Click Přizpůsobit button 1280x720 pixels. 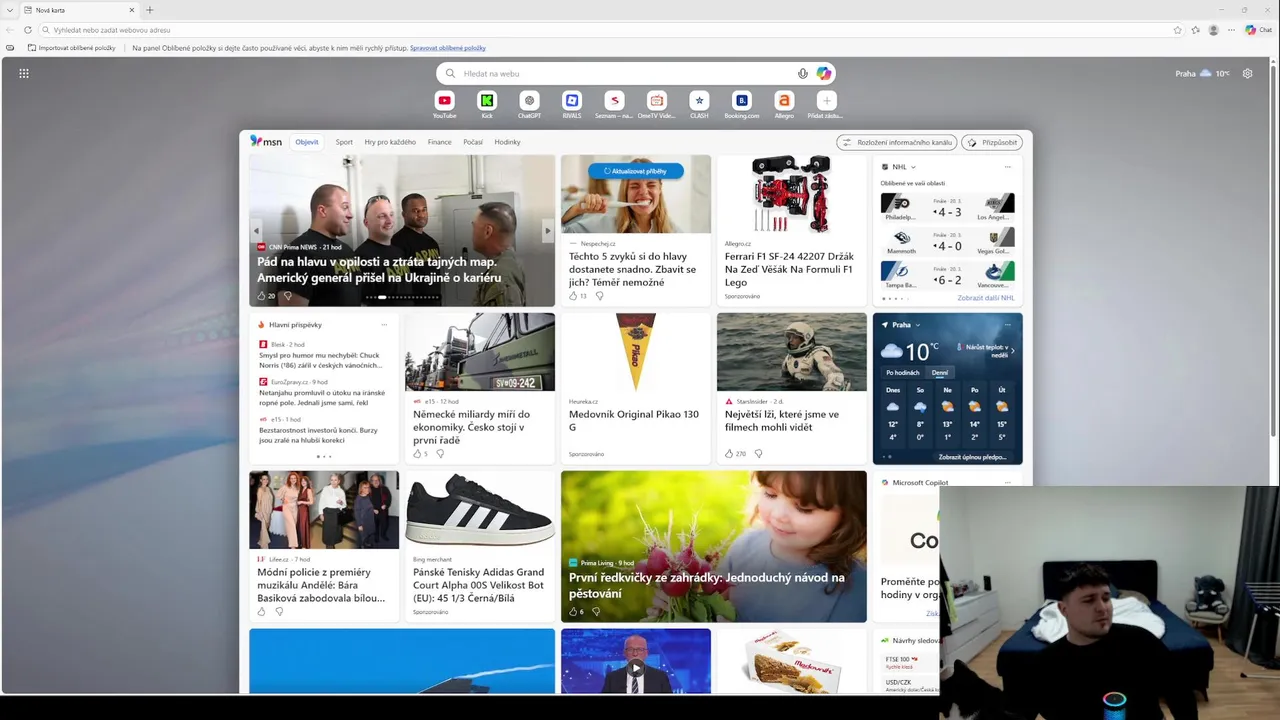click(x=992, y=143)
